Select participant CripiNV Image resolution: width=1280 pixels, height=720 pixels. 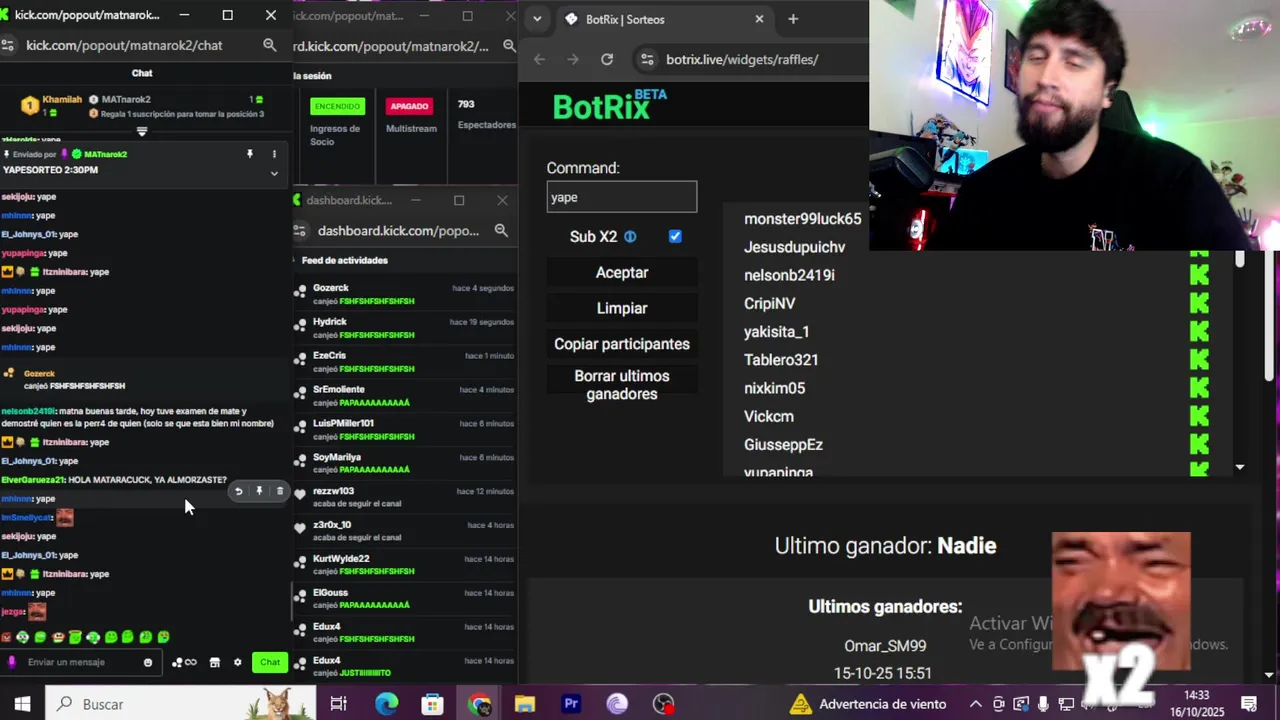[x=769, y=303]
